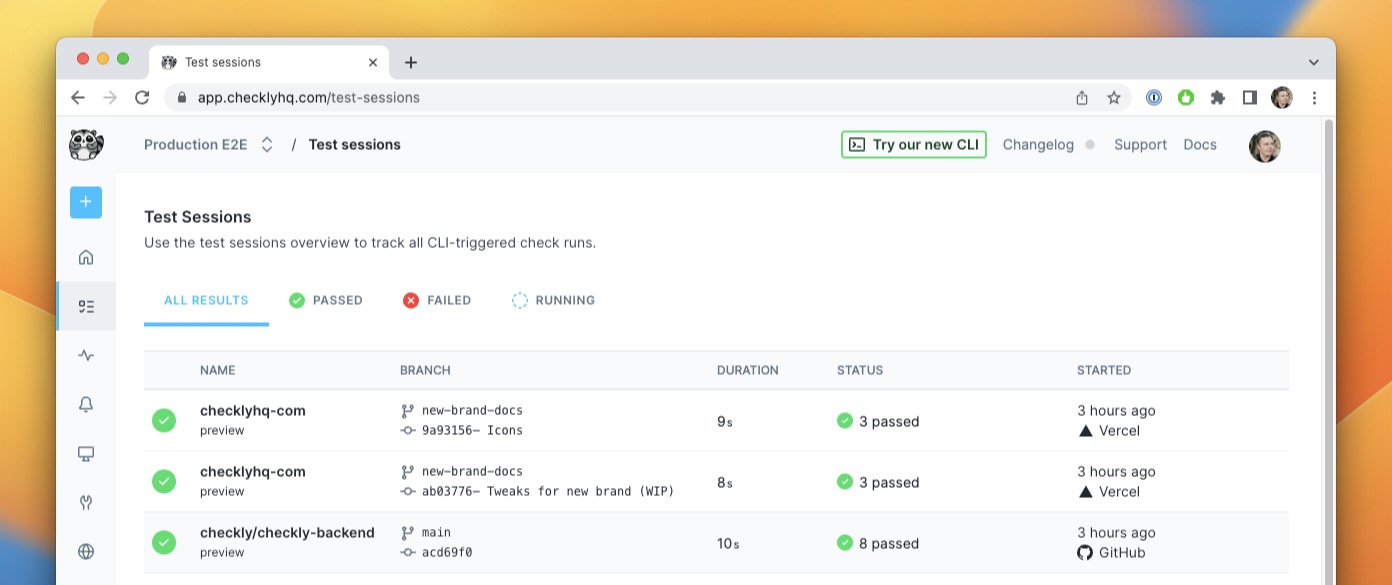Open the alerts bell sidebar icon
The image size is (1392, 585).
click(x=86, y=404)
